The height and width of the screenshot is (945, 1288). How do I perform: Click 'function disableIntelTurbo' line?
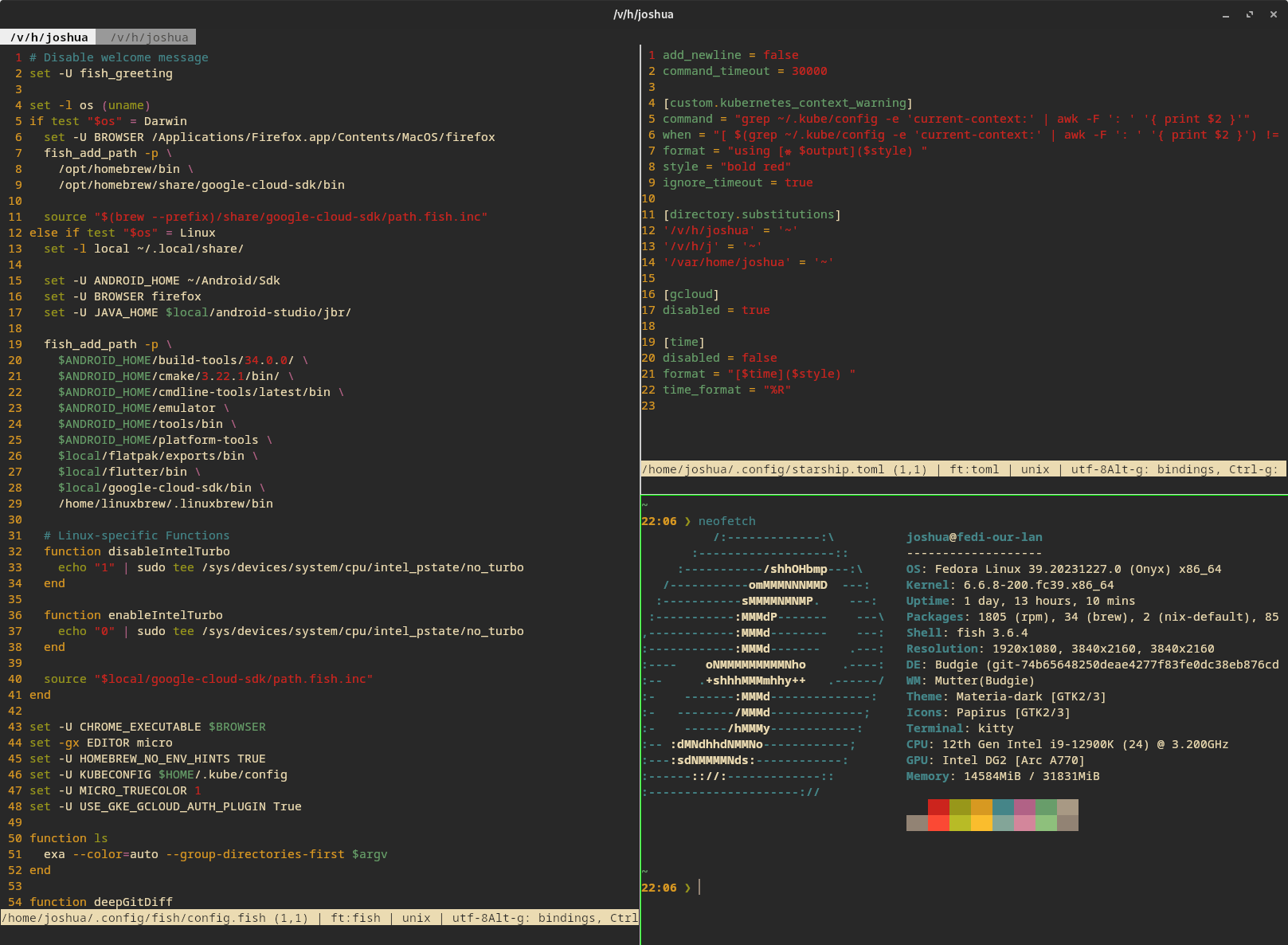137,551
